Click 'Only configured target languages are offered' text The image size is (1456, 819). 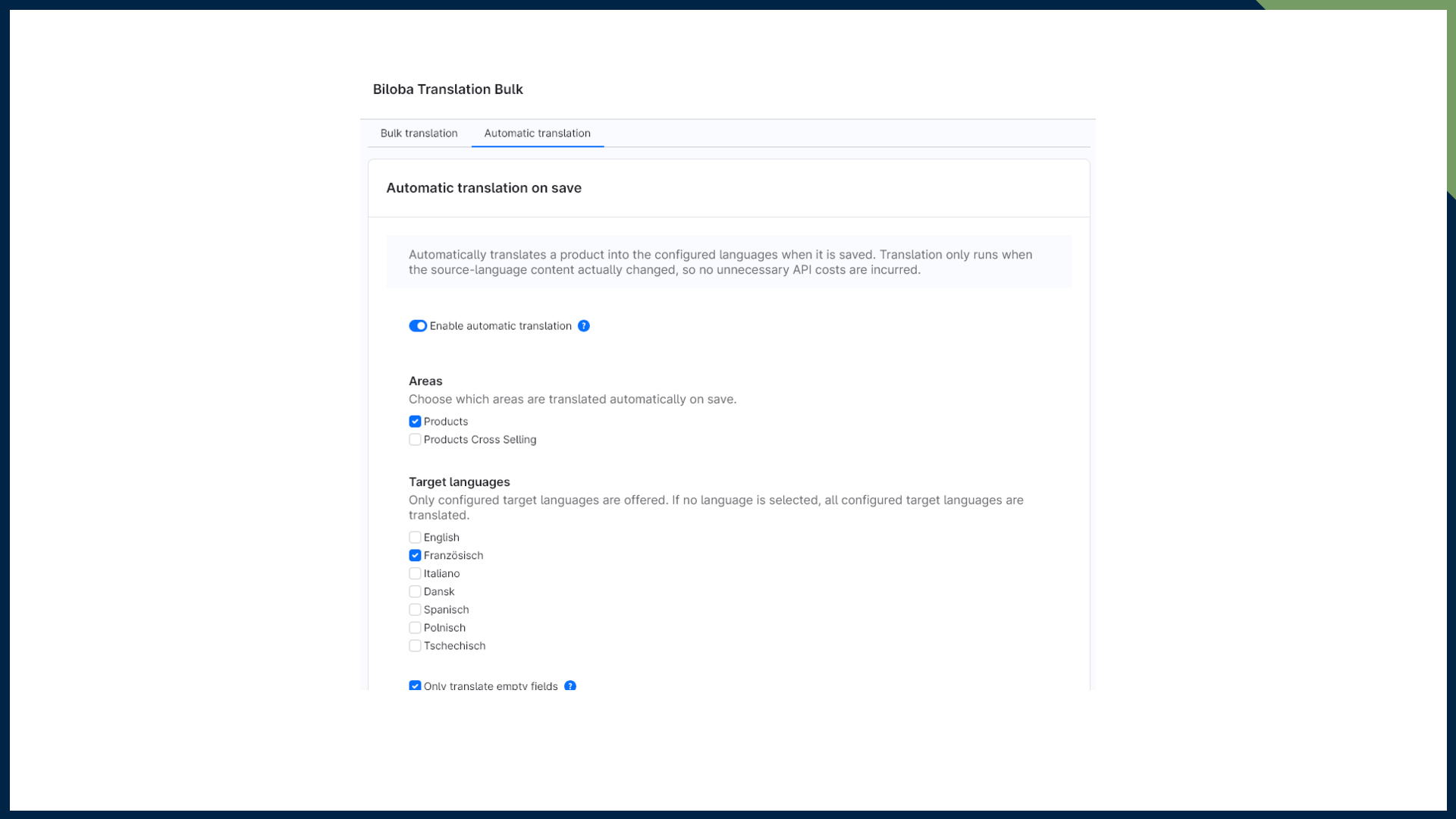716,508
